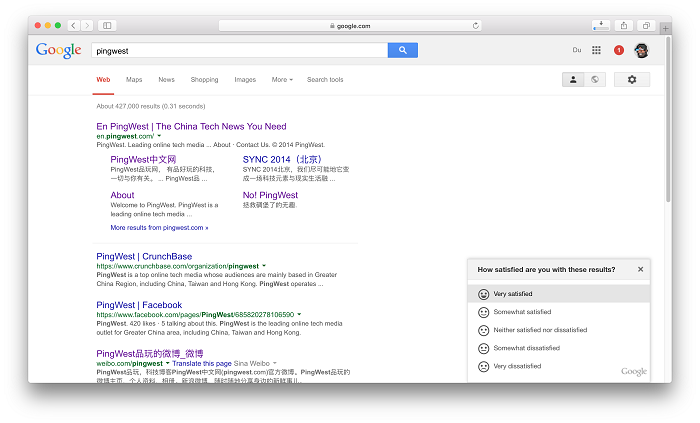This screenshot has height=423, width=700.
Task: Click the Google account avatar
Action: coord(642,50)
